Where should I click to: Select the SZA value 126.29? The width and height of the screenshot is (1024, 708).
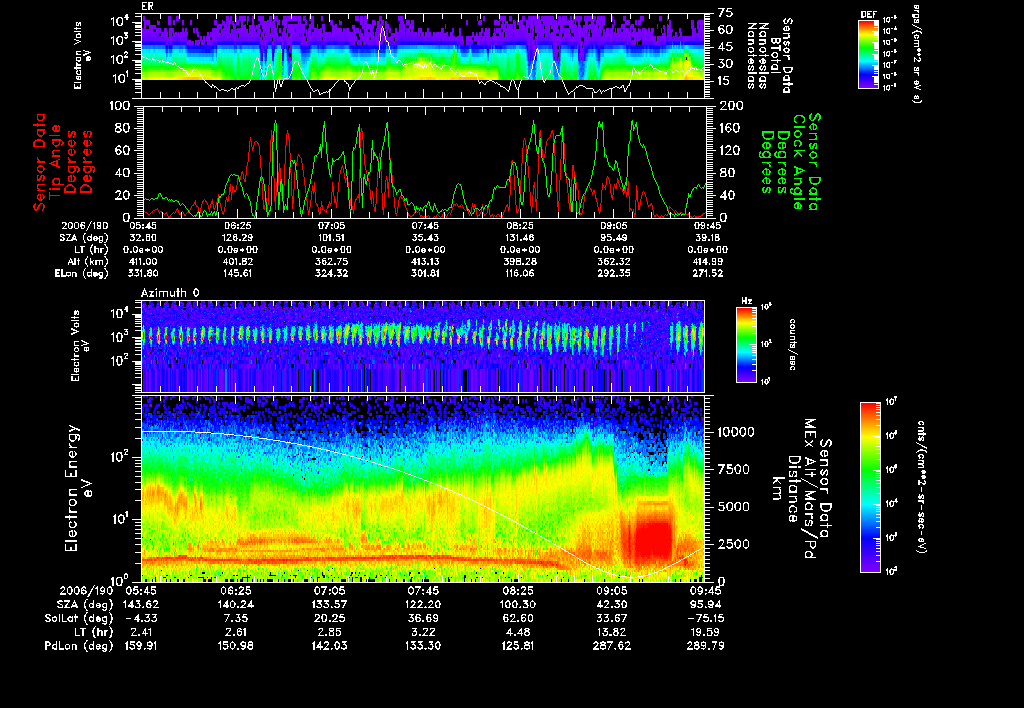237,238
